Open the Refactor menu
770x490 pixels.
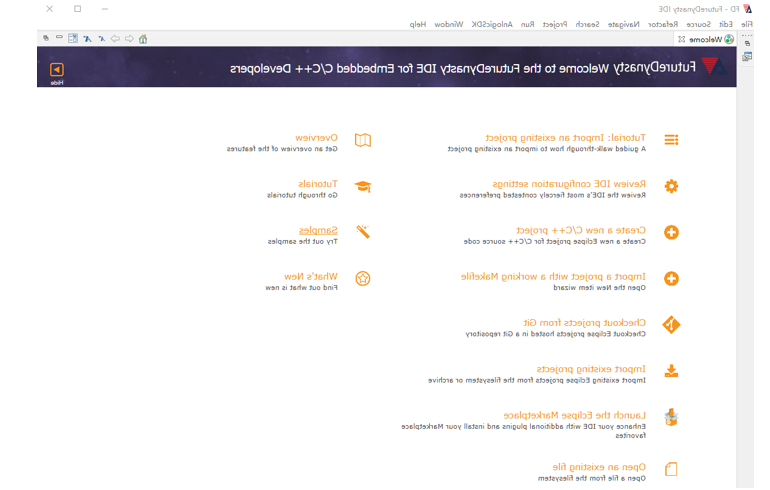pyautogui.click(x=663, y=24)
